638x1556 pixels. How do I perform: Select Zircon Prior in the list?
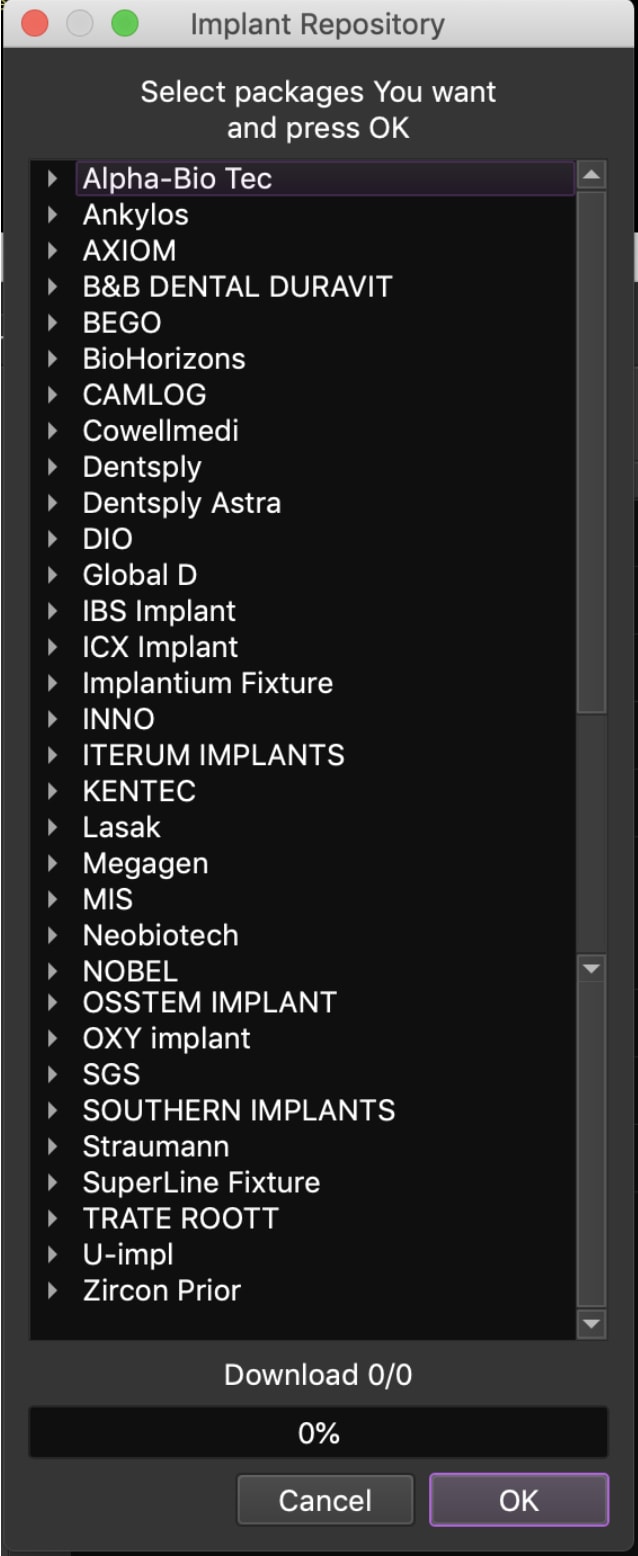click(161, 1290)
